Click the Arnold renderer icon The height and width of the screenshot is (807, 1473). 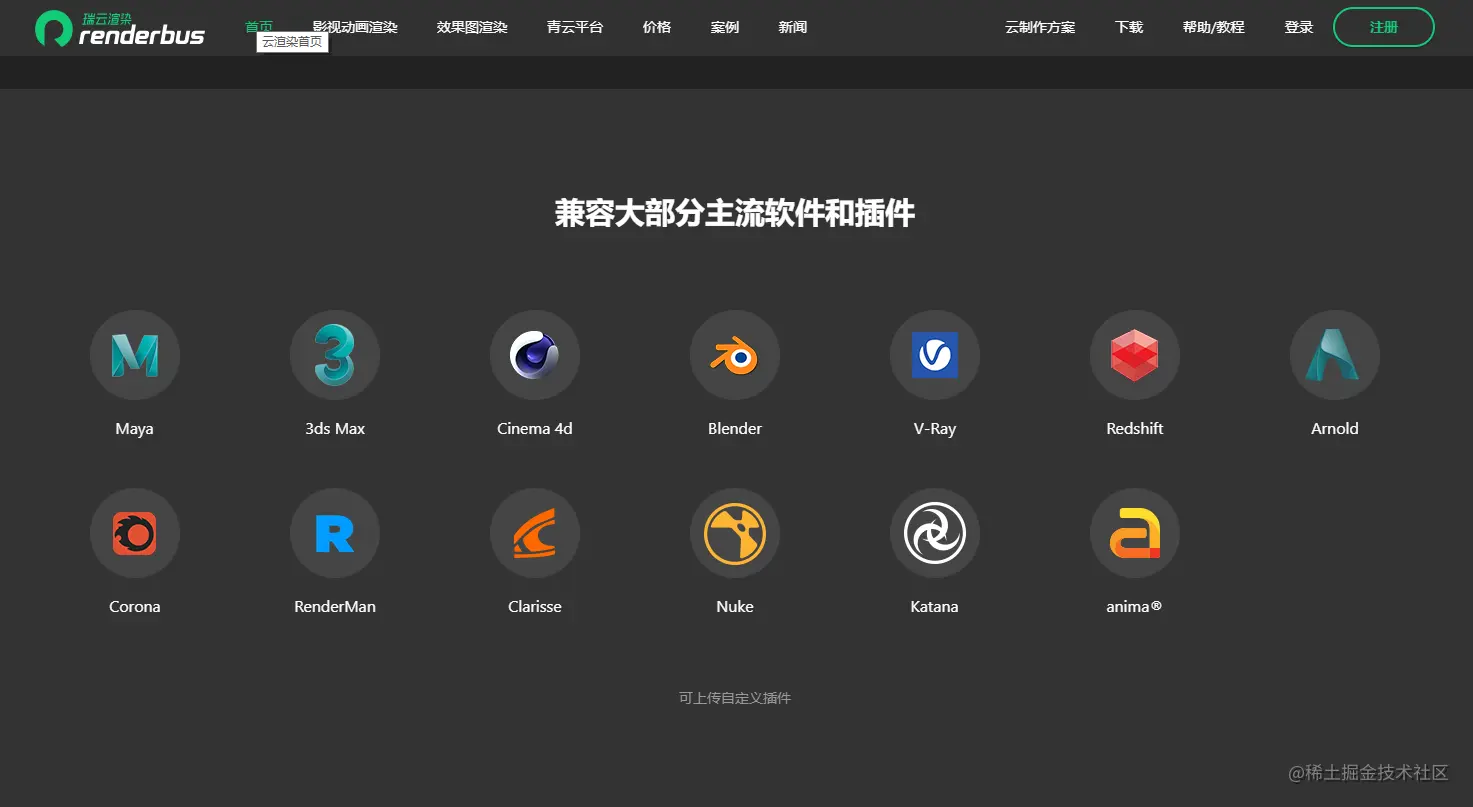point(1334,354)
